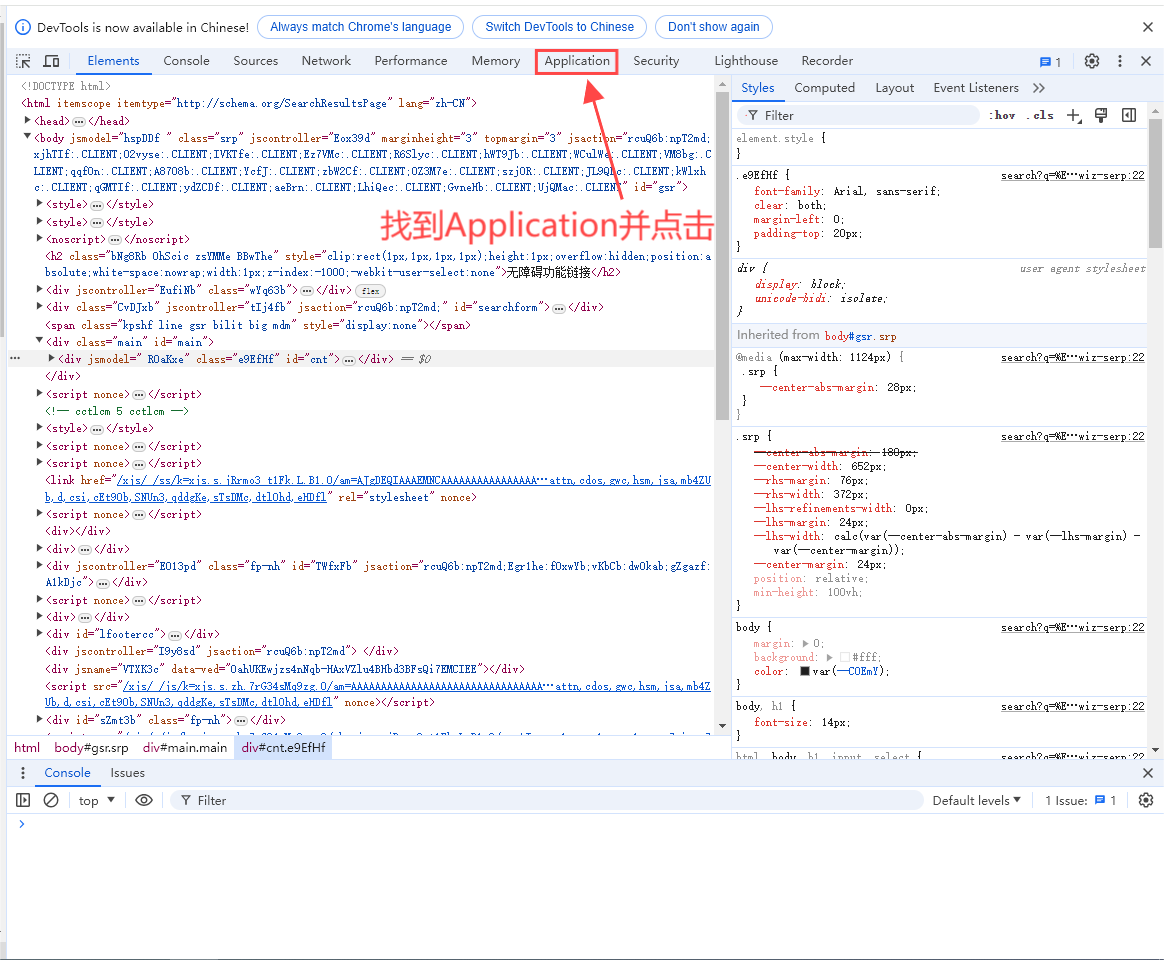
Task: Select the html breadcrumb item
Action: (27, 748)
